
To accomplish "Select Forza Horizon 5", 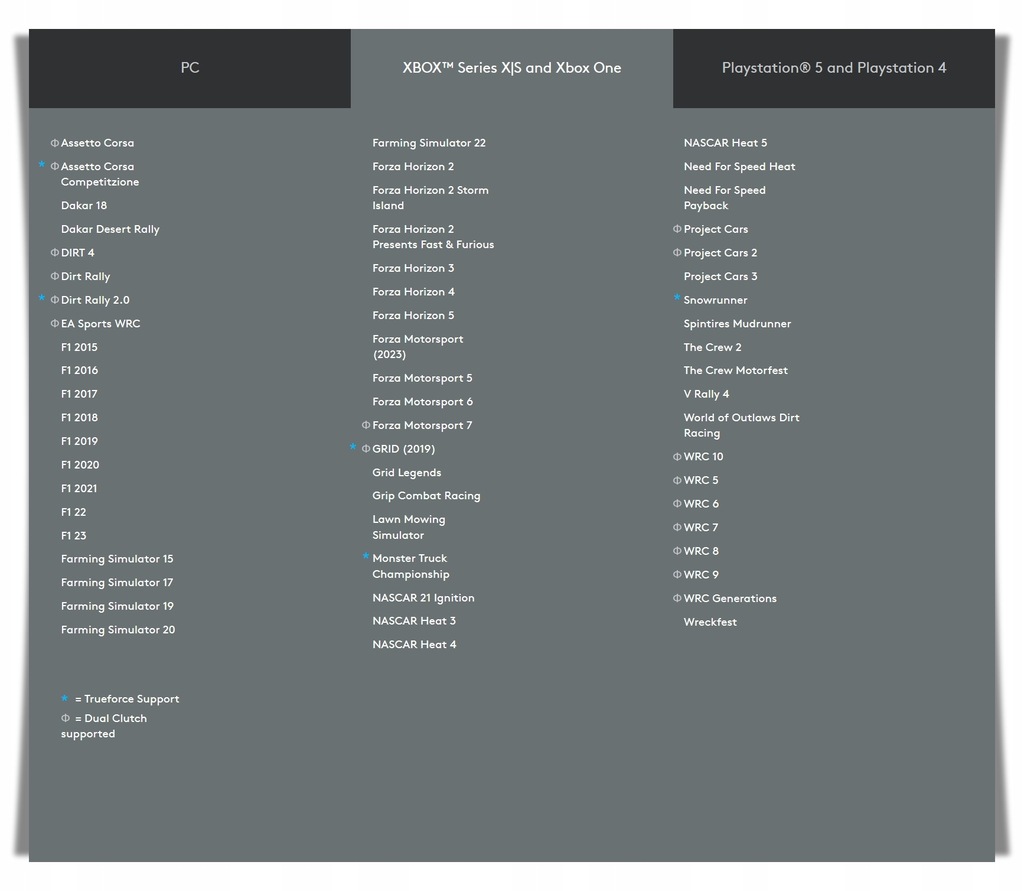I will [413, 316].
